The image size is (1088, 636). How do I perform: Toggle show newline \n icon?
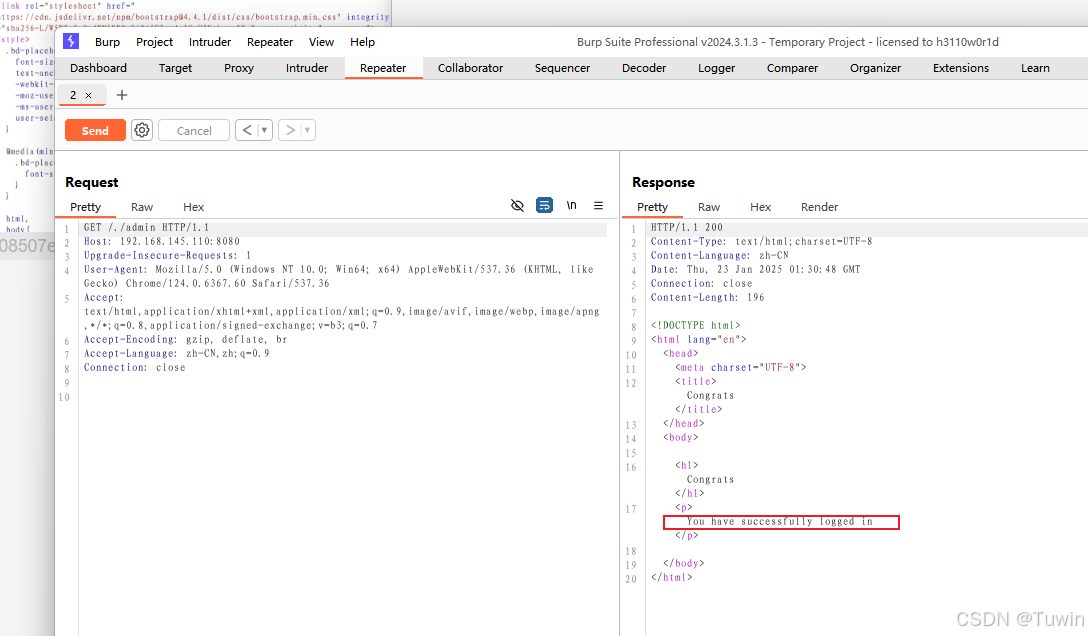pos(571,205)
